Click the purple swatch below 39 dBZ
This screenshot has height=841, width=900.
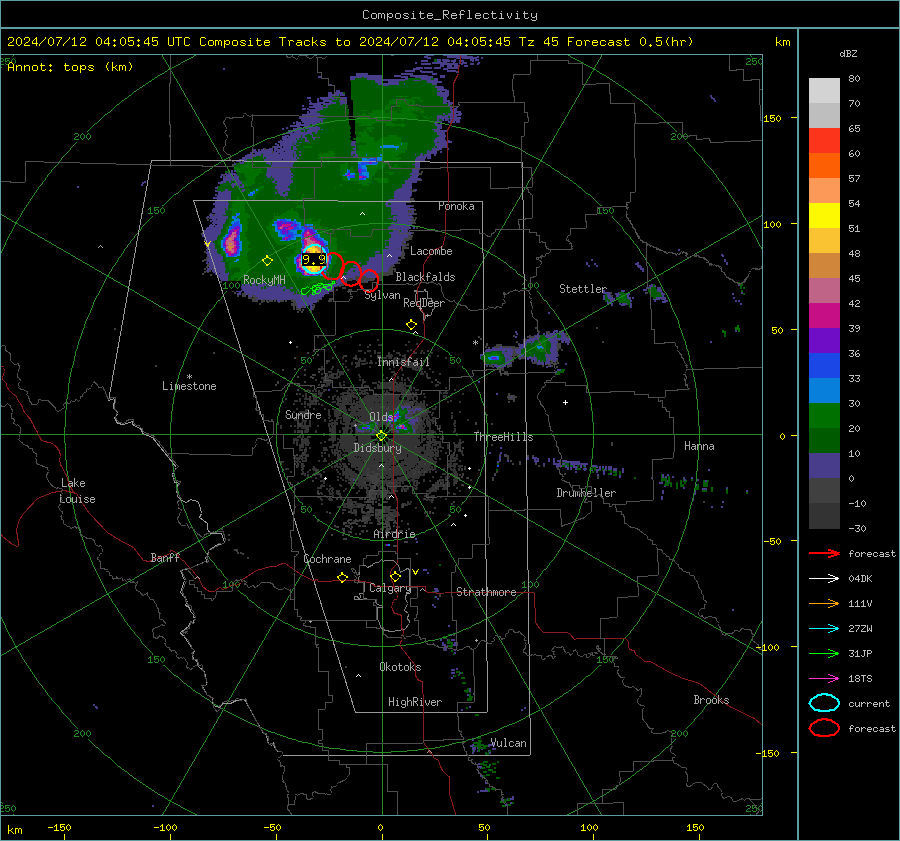[824, 340]
